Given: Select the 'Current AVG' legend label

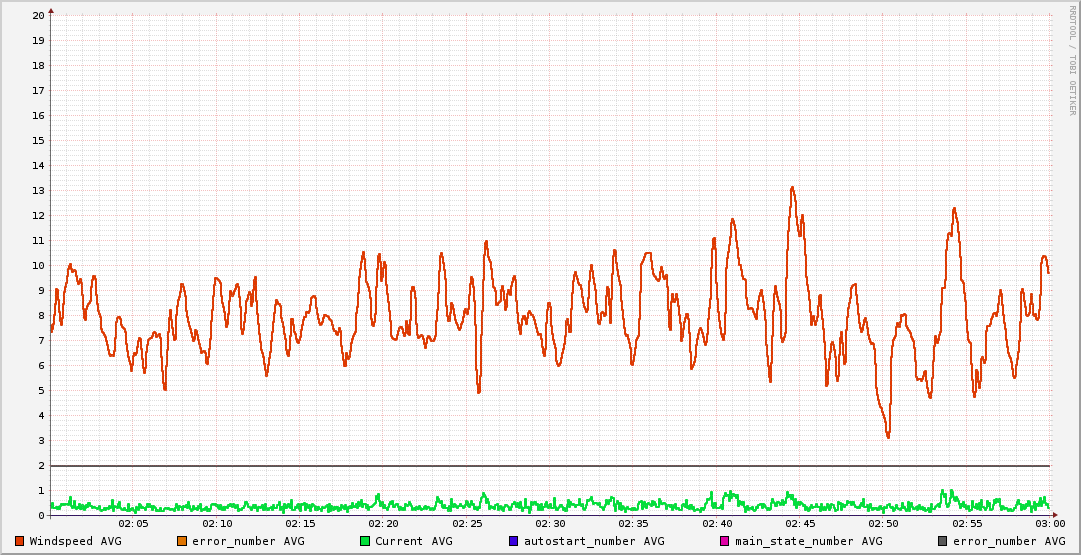Looking at the screenshot, I should [x=413, y=541].
